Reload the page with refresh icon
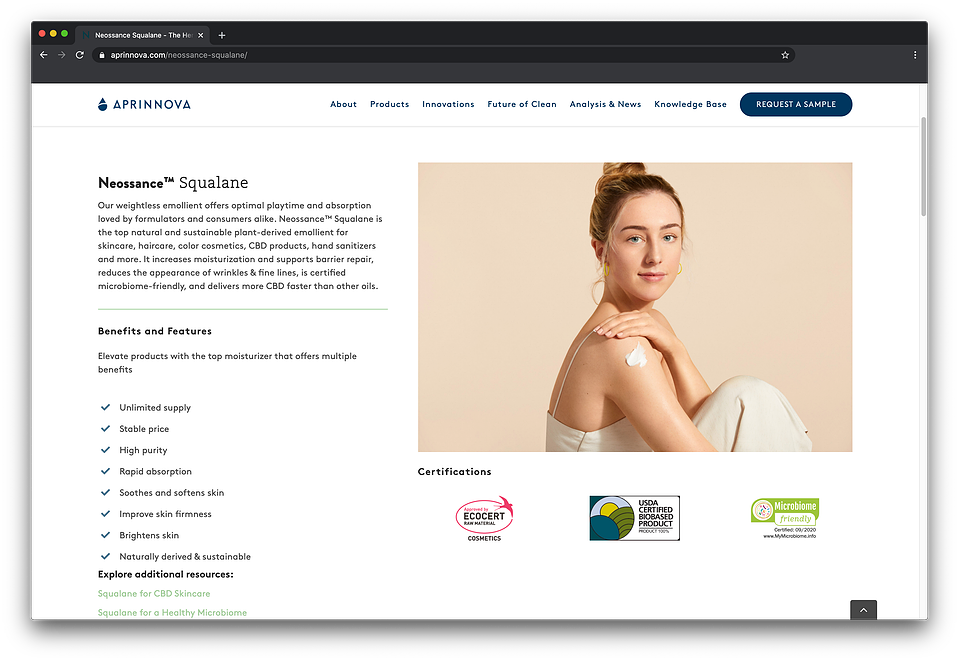 [x=80, y=55]
